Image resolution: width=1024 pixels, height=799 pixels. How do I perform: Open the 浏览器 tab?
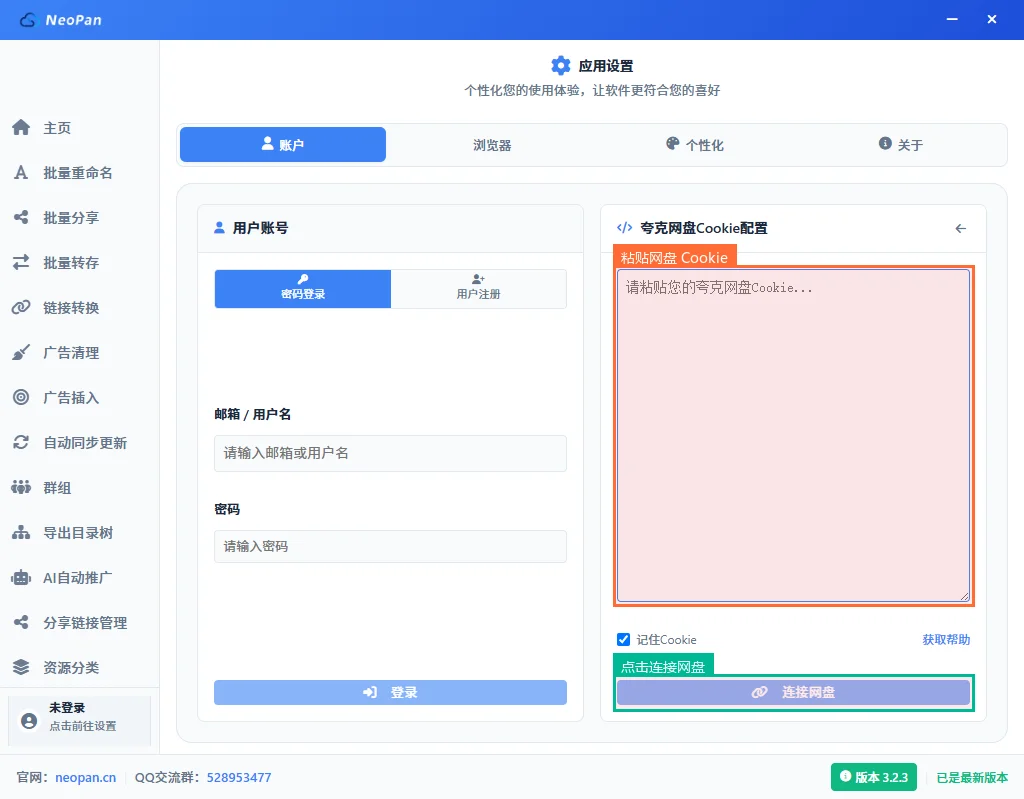point(492,144)
